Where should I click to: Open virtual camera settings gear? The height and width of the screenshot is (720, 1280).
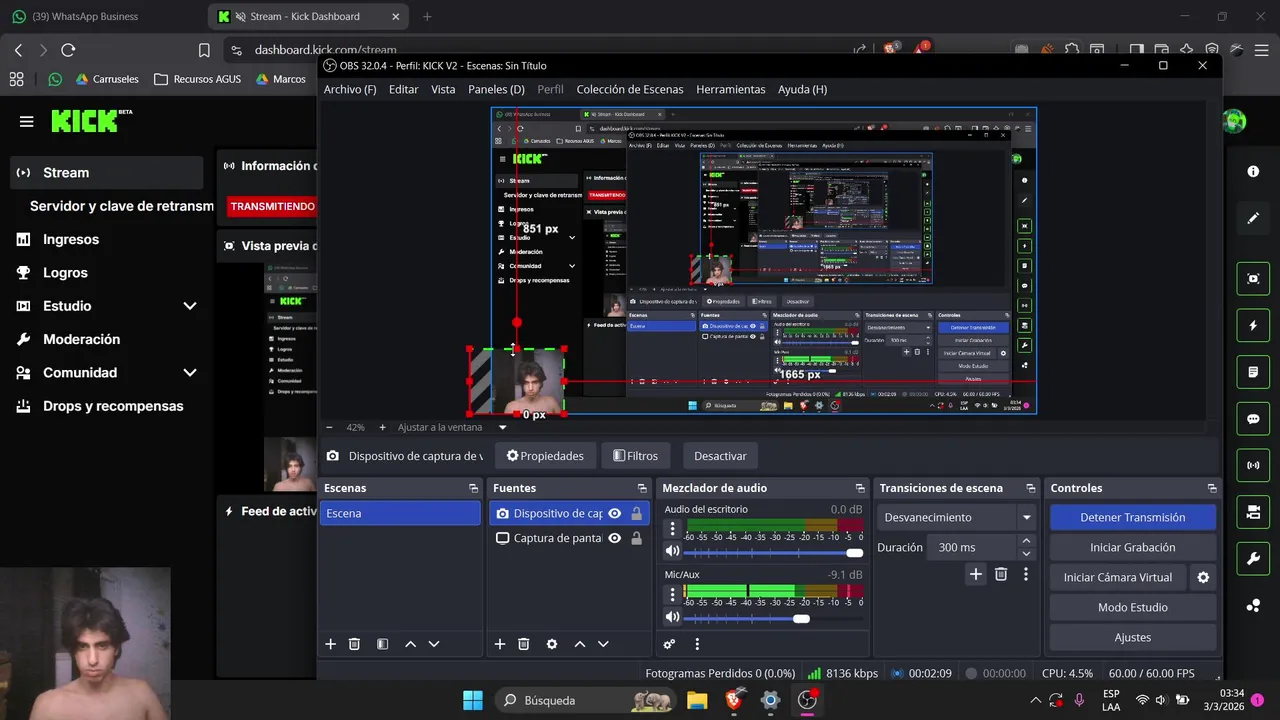(x=1203, y=577)
